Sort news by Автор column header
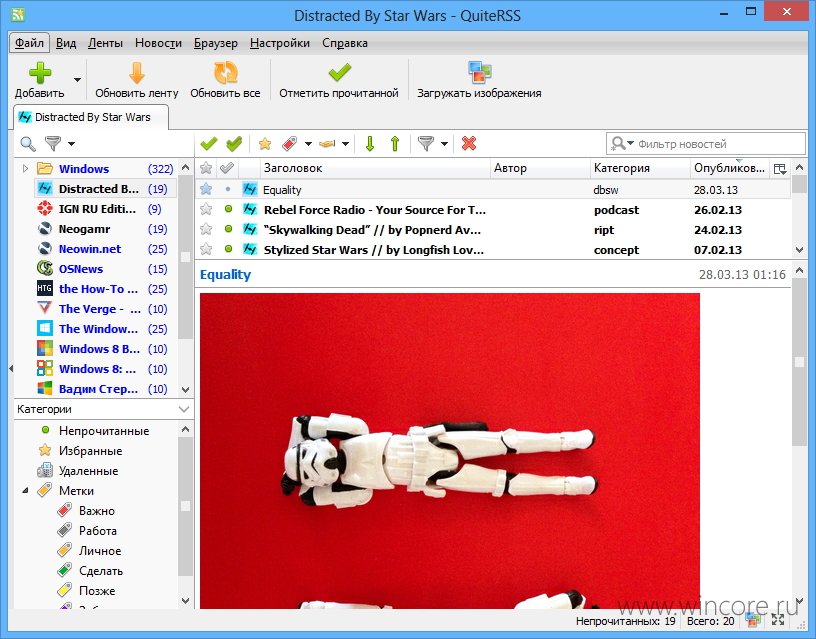Viewport: 816px width, 639px height. pos(540,168)
